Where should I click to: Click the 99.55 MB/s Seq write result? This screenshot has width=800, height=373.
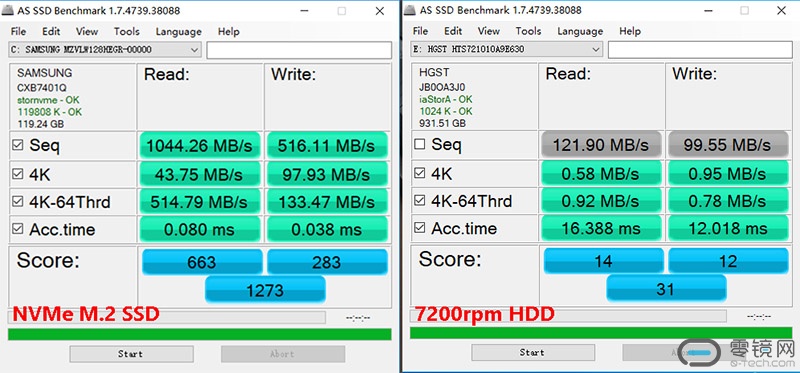tap(728, 145)
